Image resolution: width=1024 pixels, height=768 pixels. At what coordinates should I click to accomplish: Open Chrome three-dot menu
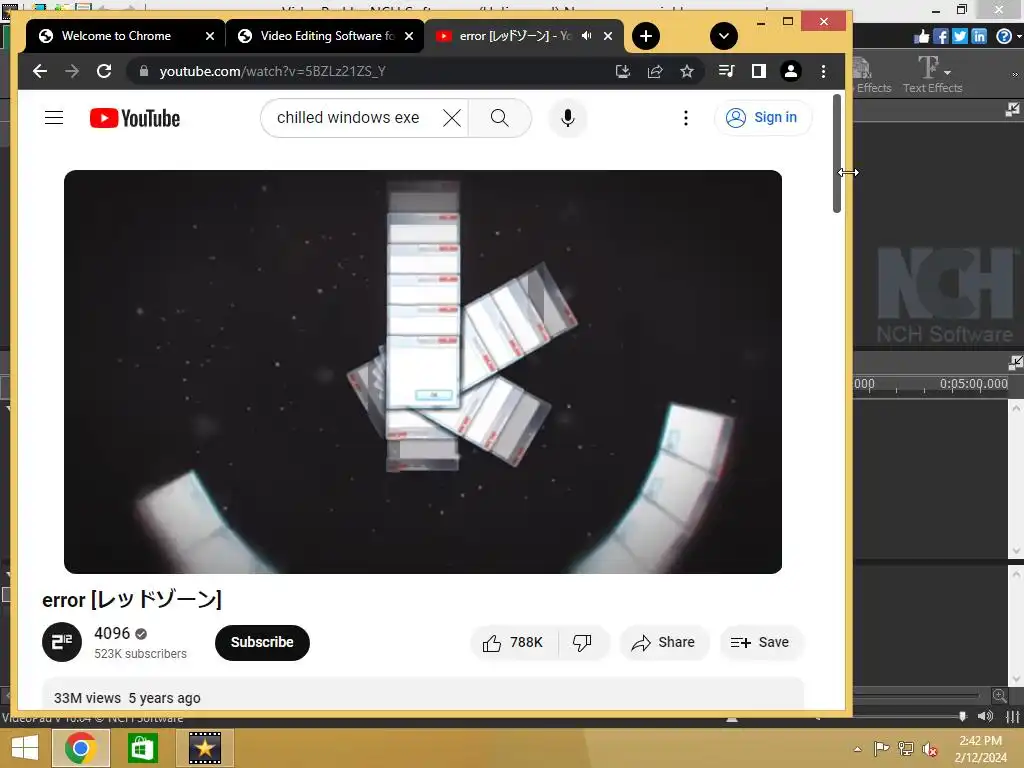(823, 71)
